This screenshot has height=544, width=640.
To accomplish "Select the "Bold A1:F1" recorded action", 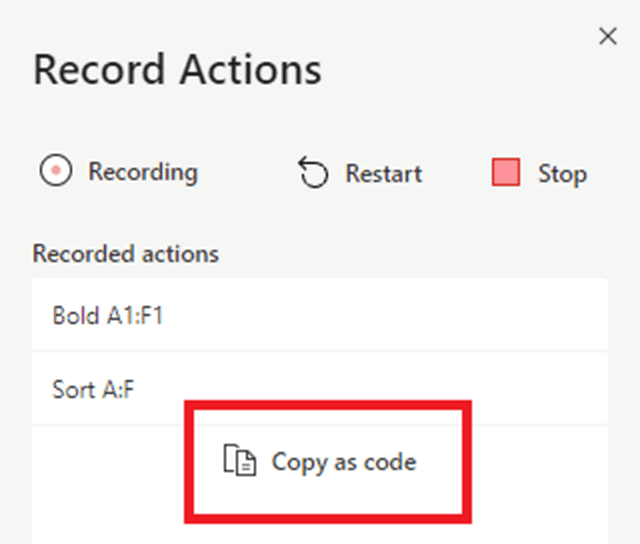I will pyautogui.click(x=107, y=315).
